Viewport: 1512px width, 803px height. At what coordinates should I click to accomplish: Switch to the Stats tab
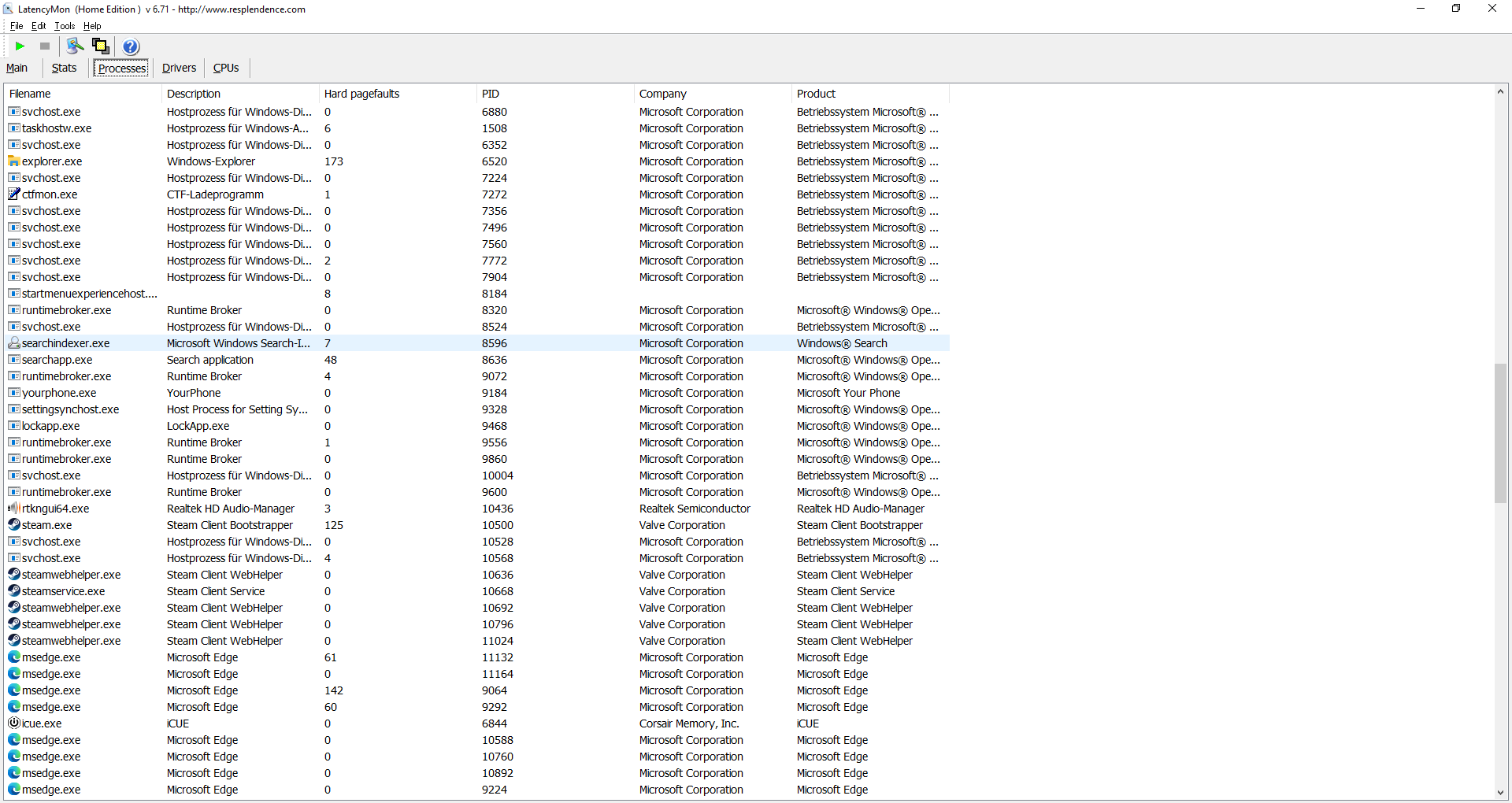(x=64, y=68)
